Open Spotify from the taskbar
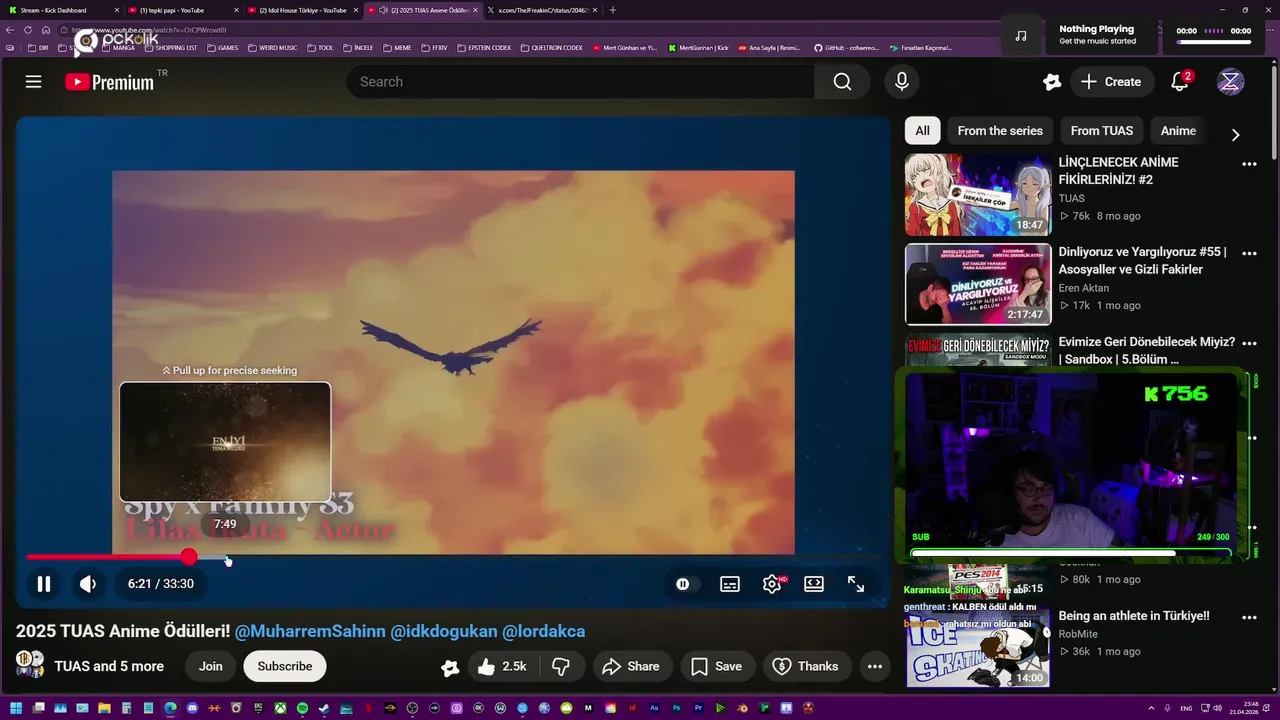1280x720 pixels. tap(302, 708)
